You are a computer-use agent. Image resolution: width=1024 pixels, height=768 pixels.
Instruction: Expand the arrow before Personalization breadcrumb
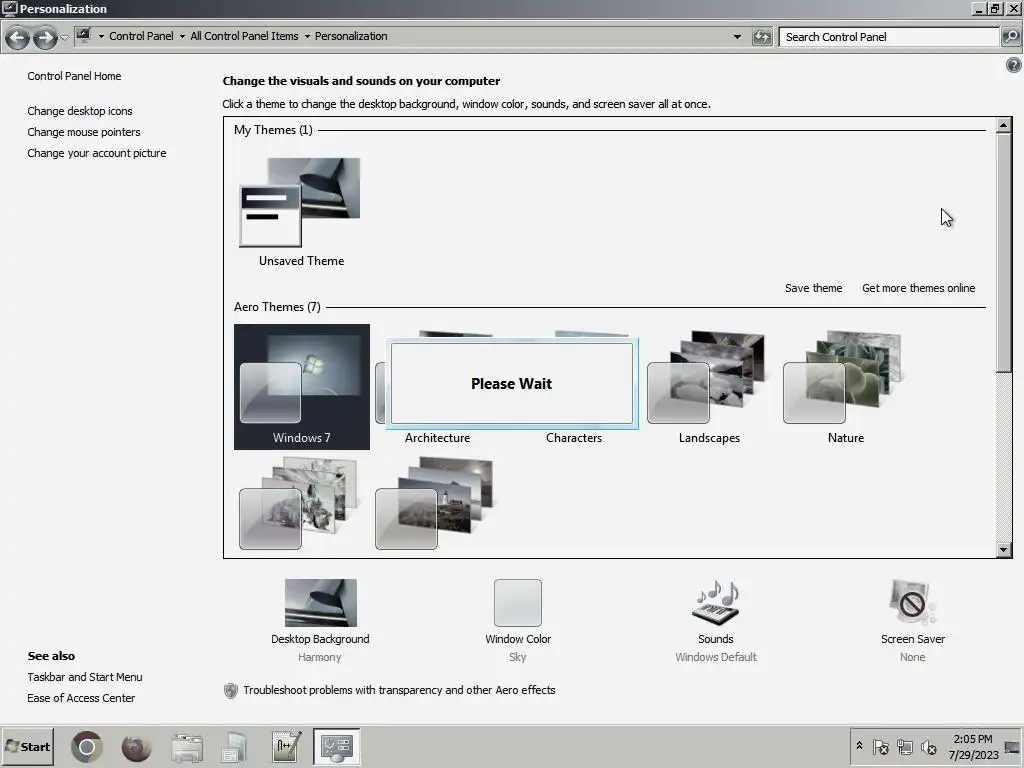coord(307,37)
